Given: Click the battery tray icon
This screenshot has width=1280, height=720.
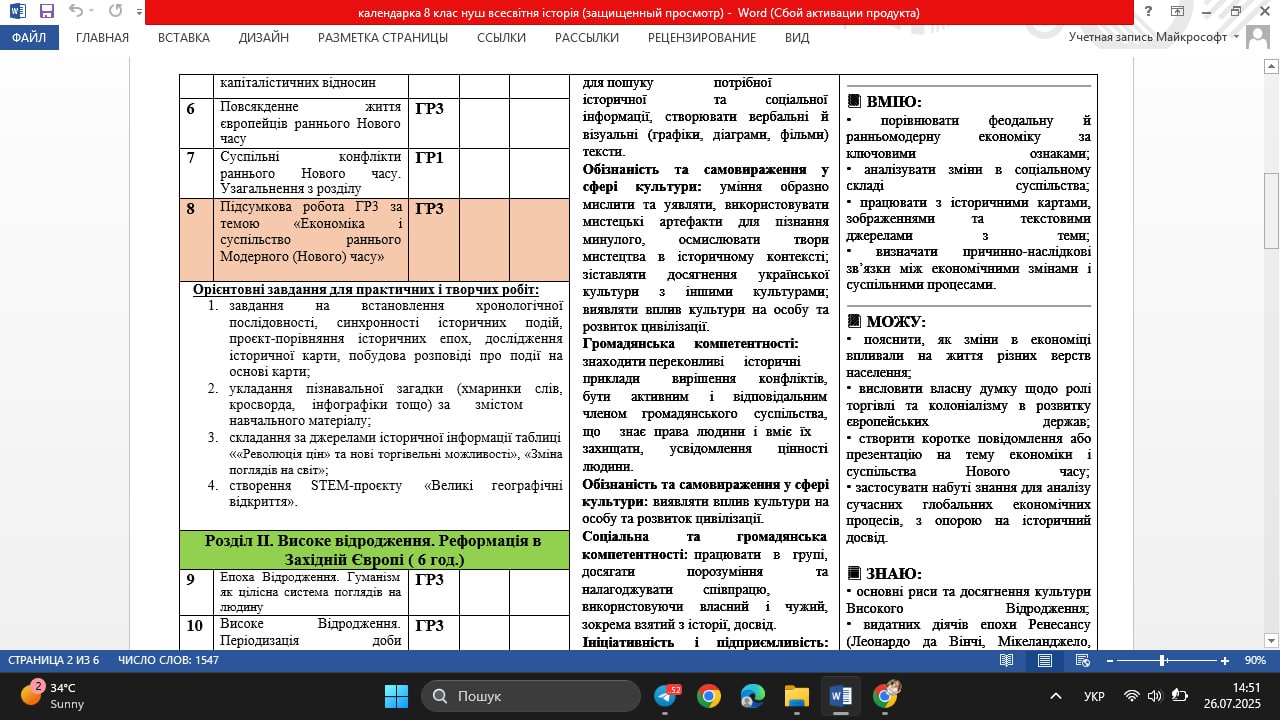Looking at the screenshot, I should (x=1179, y=696).
